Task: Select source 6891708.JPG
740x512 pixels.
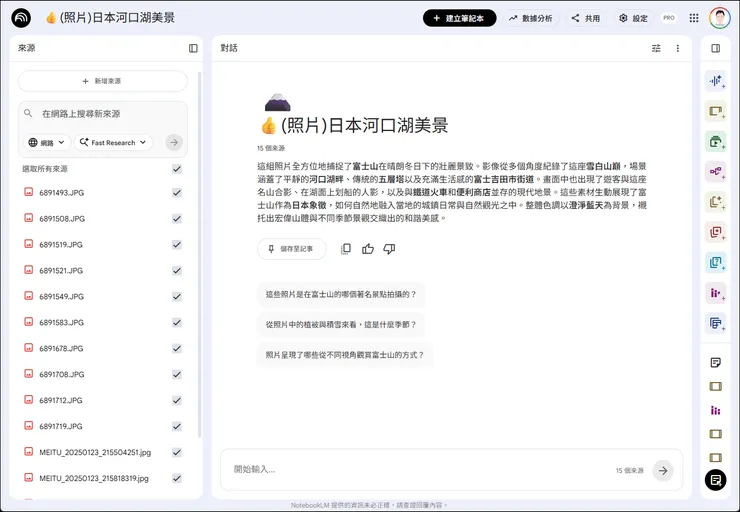Action: tap(177, 374)
